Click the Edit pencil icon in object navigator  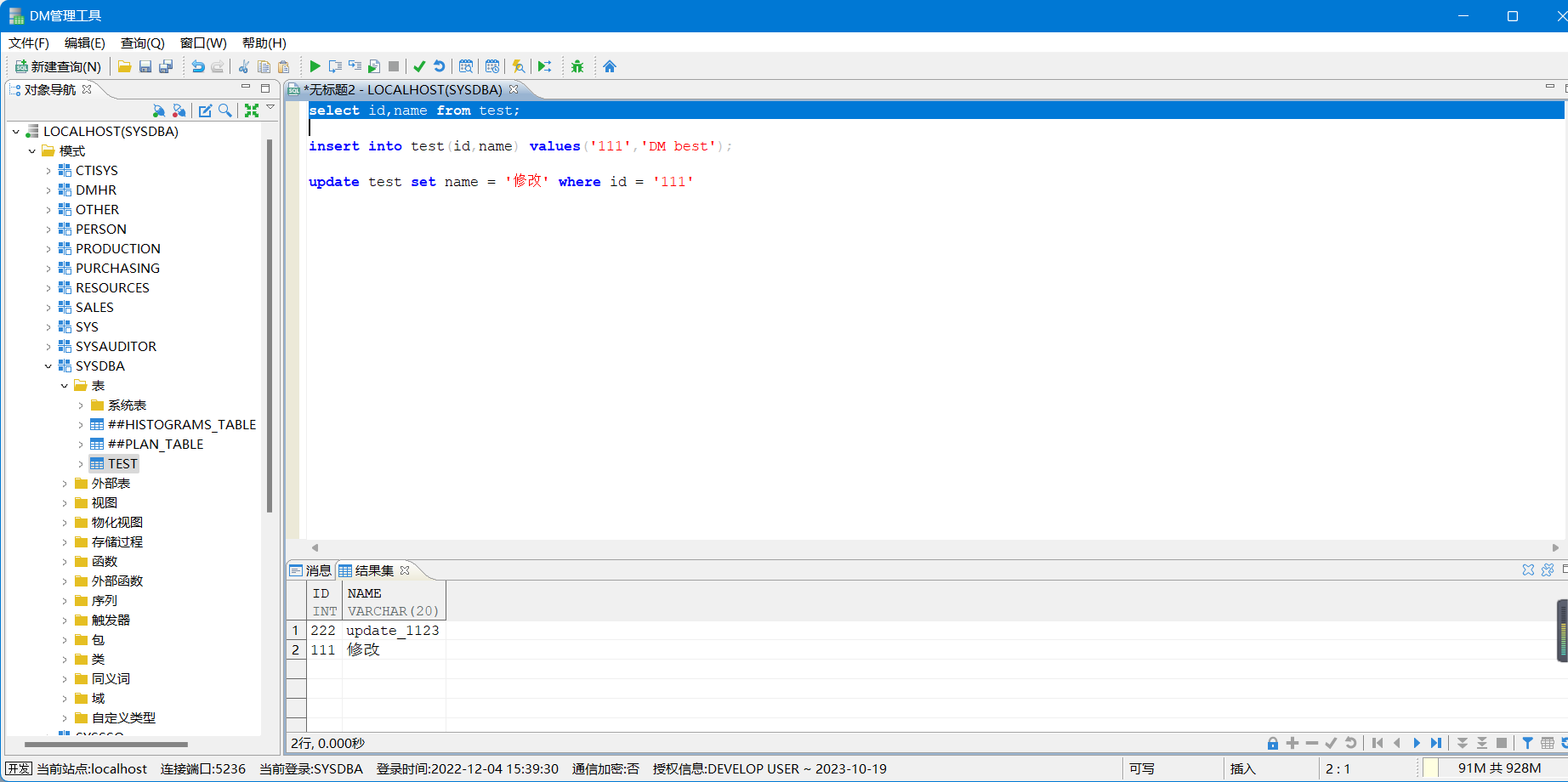click(x=205, y=110)
